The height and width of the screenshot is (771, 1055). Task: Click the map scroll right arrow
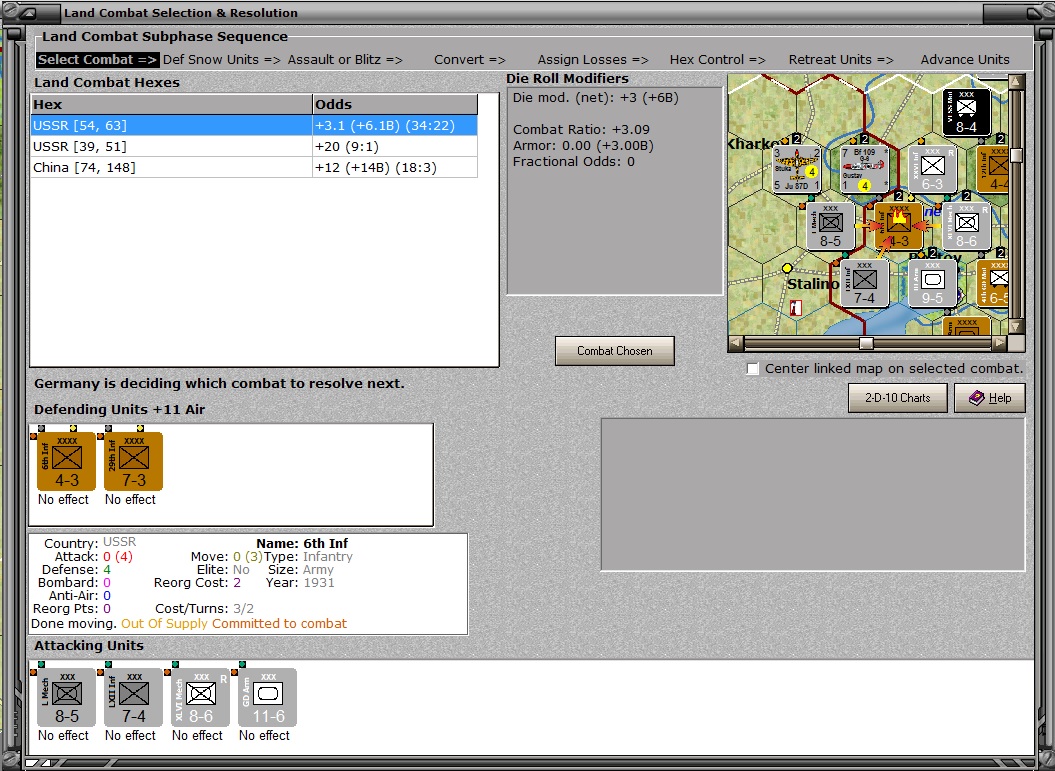(x=1000, y=343)
